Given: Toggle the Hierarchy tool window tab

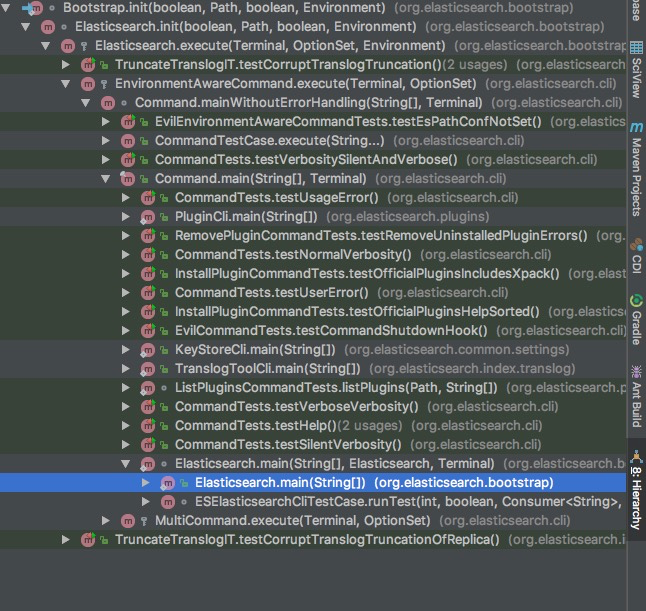Looking at the screenshot, I should (636, 490).
